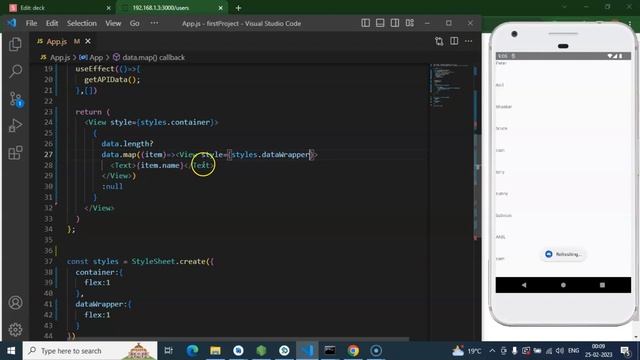Open the Search view in the activity bar
The width and height of the screenshot is (640, 360).
click(16, 71)
